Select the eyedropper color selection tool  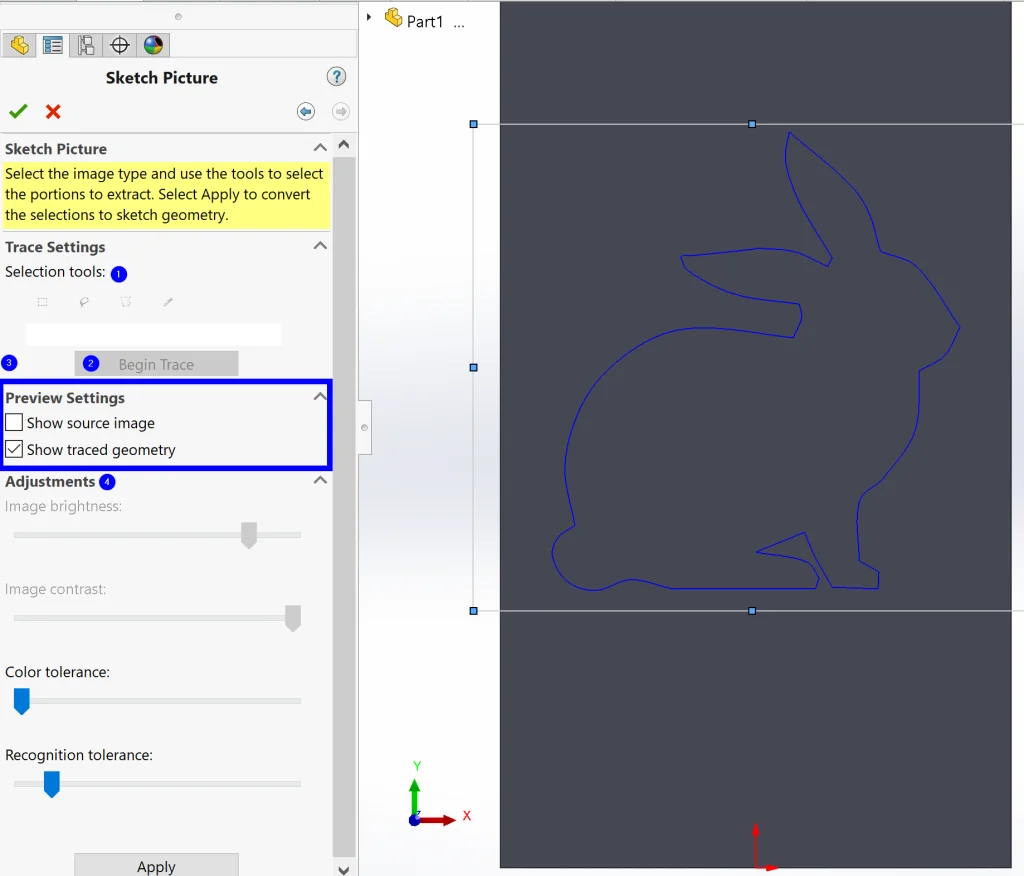point(168,302)
